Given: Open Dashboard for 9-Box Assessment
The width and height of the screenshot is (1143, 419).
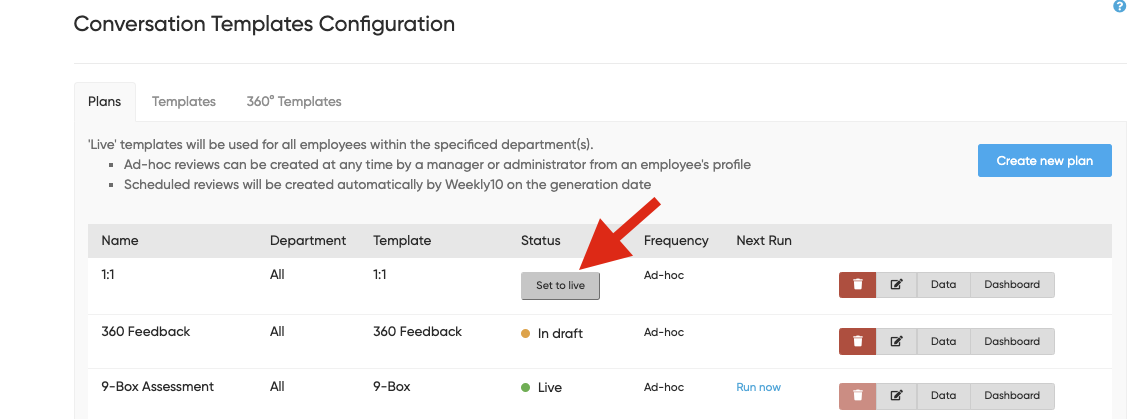Looking at the screenshot, I should (1012, 396).
